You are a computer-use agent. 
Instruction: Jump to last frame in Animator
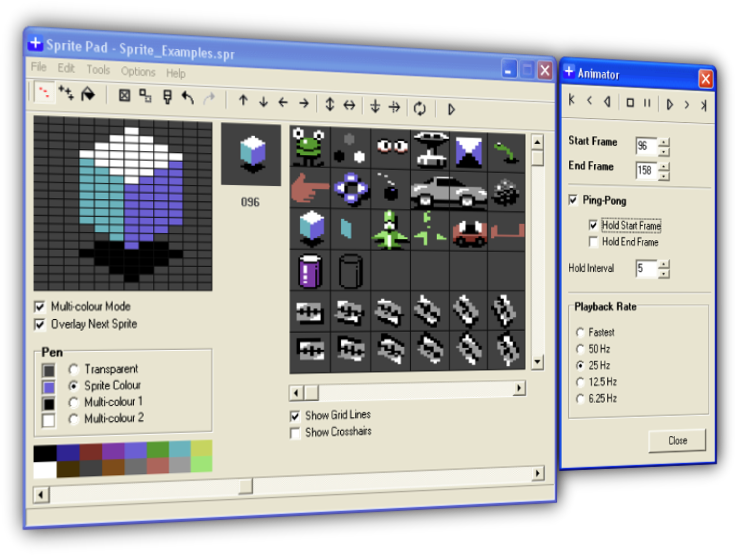click(x=704, y=105)
